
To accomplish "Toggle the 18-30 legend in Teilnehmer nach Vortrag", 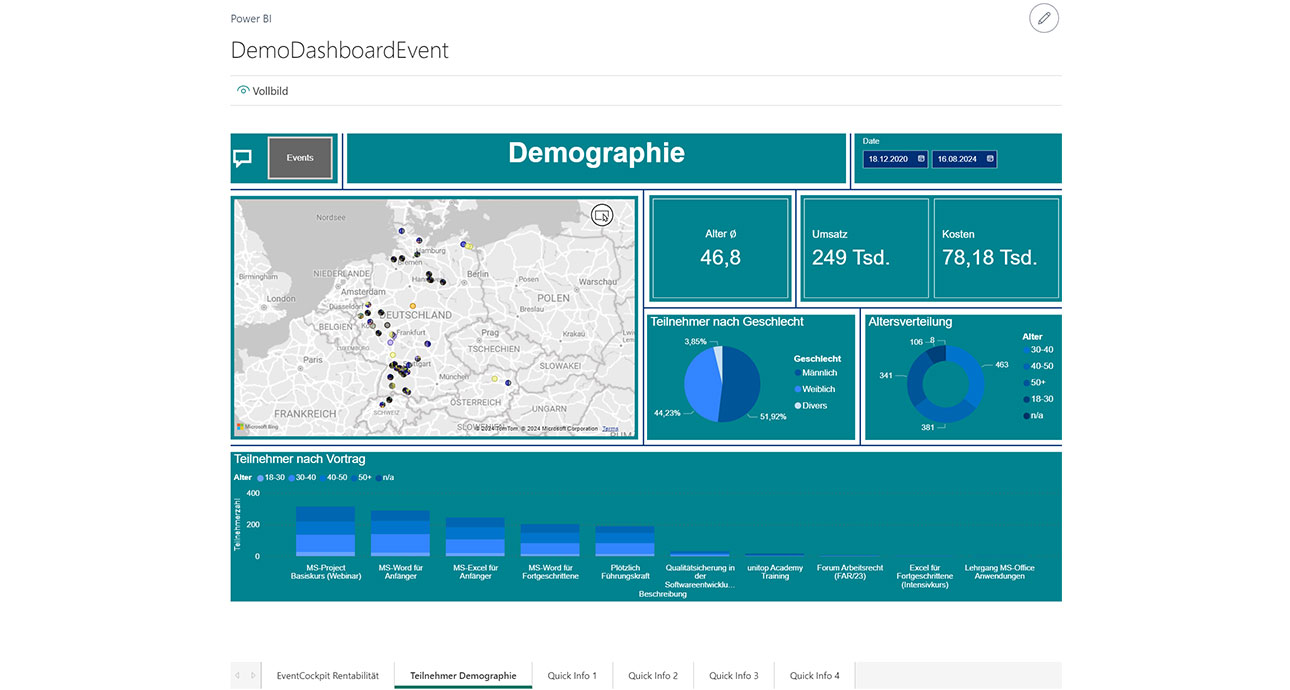I will (x=266, y=477).
